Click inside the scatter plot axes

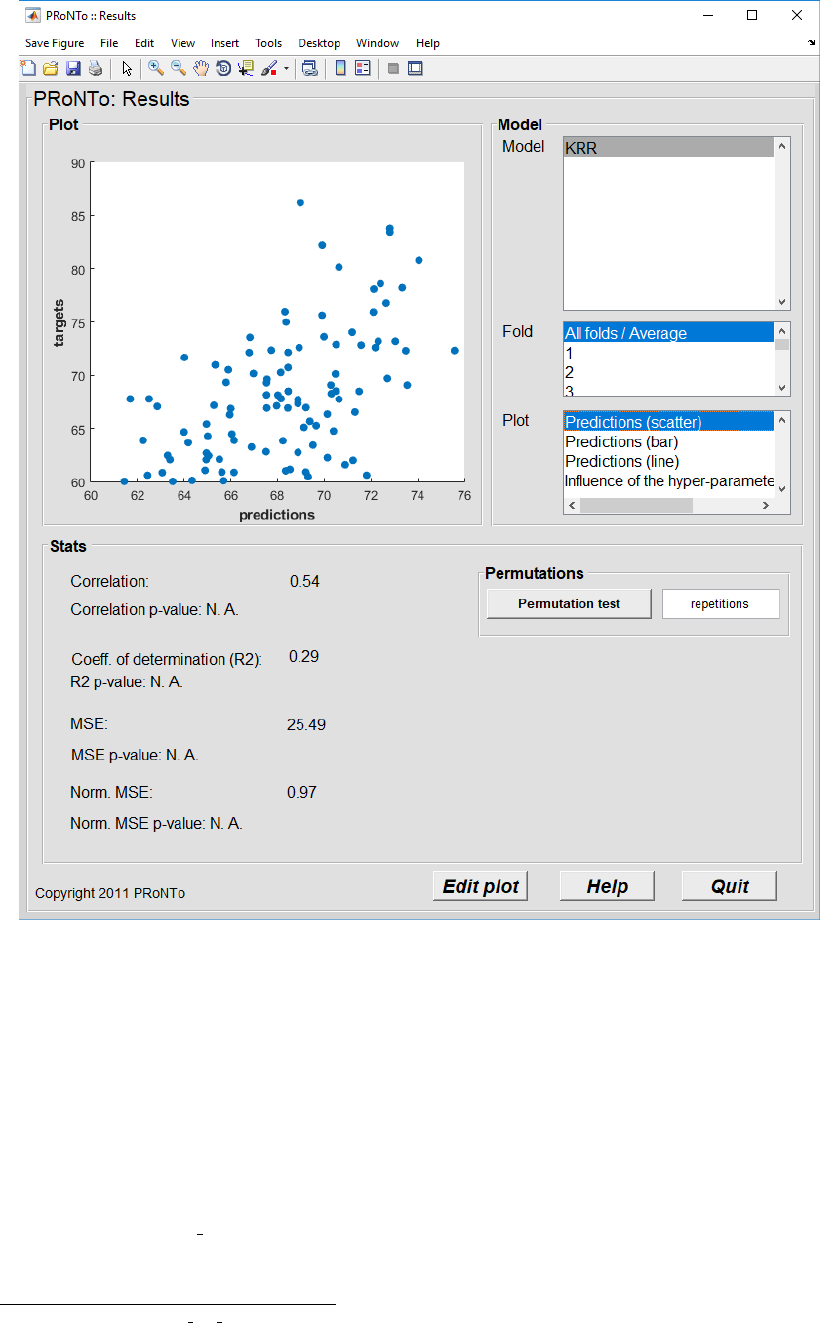pyautogui.click(x=277, y=321)
